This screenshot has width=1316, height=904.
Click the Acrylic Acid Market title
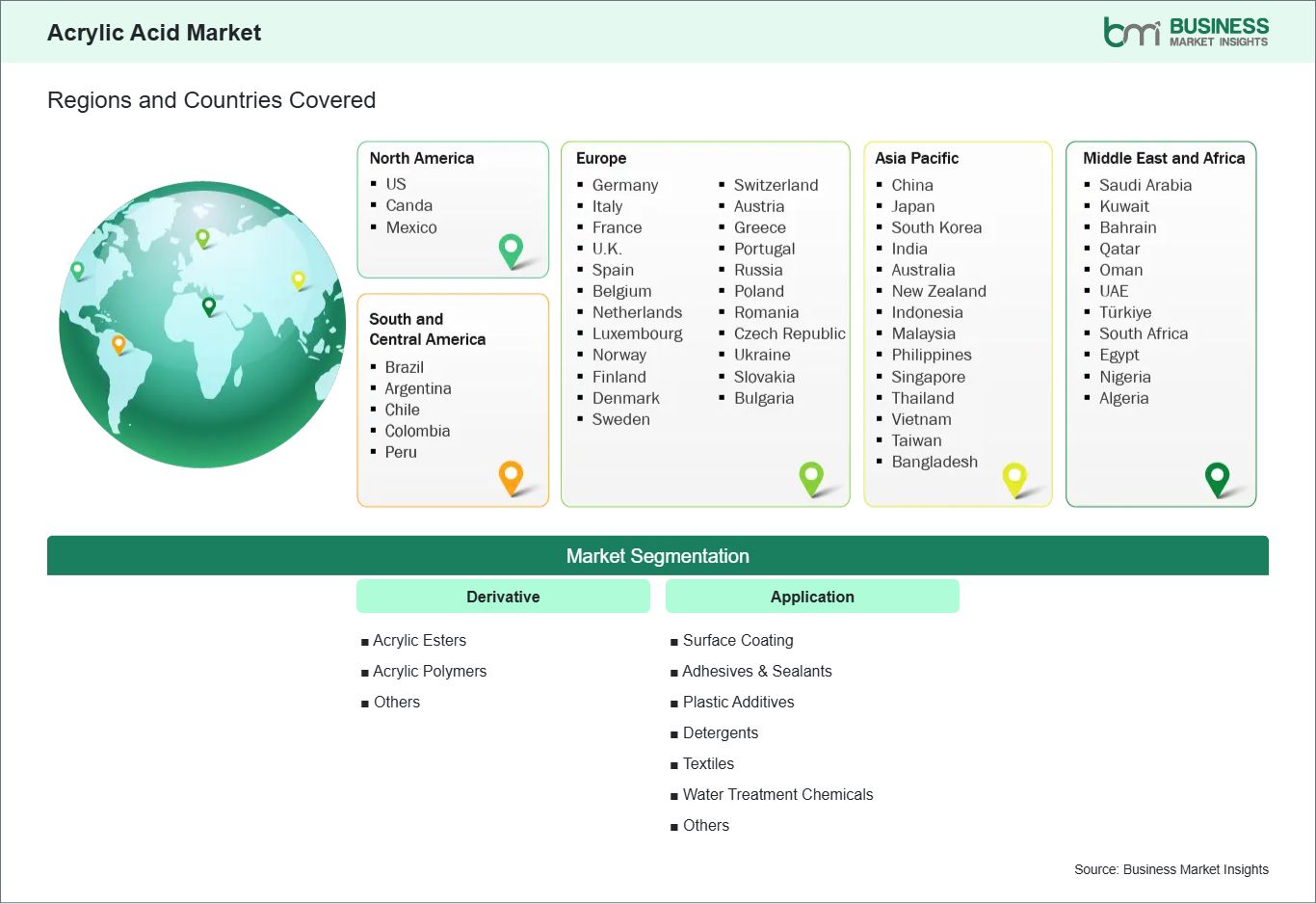(x=153, y=32)
